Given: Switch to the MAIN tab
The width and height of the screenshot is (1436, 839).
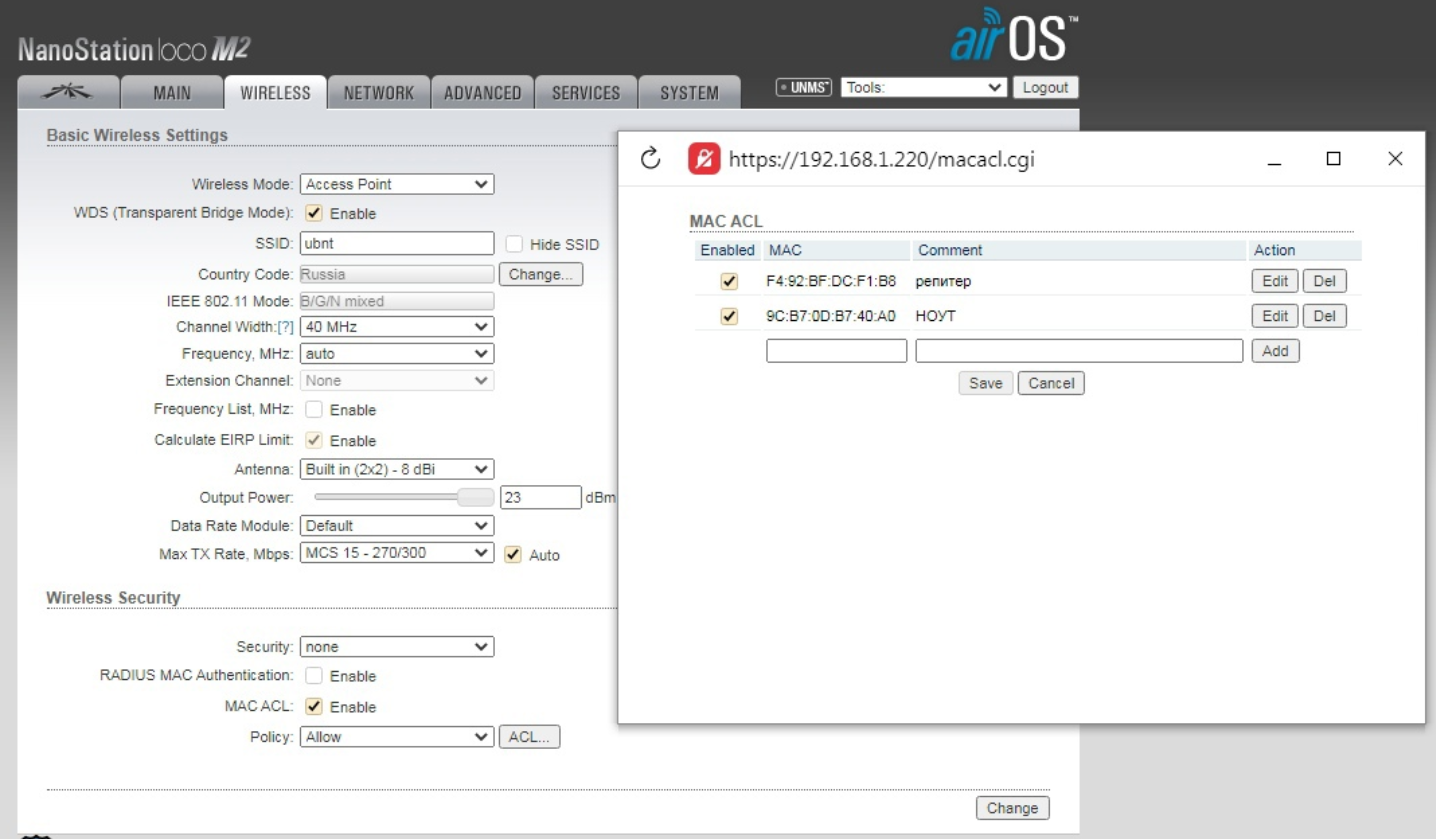Looking at the screenshot, I should tap(172, 93).
